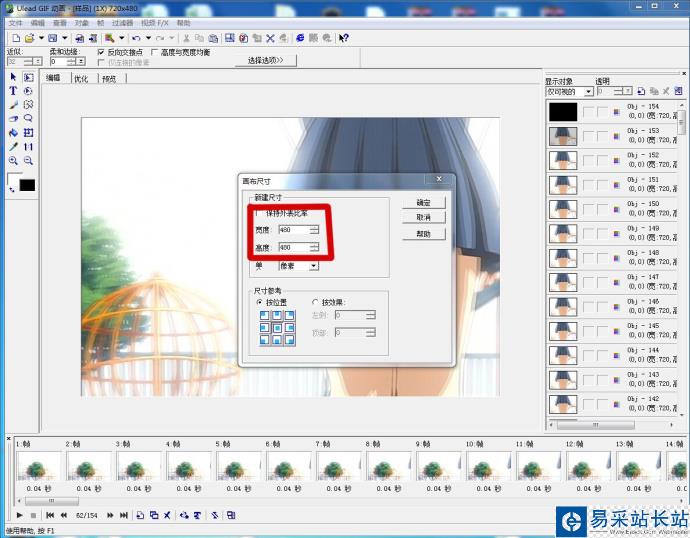Select the Crop tool
690x538 pixels.
[x=29, y=132]
